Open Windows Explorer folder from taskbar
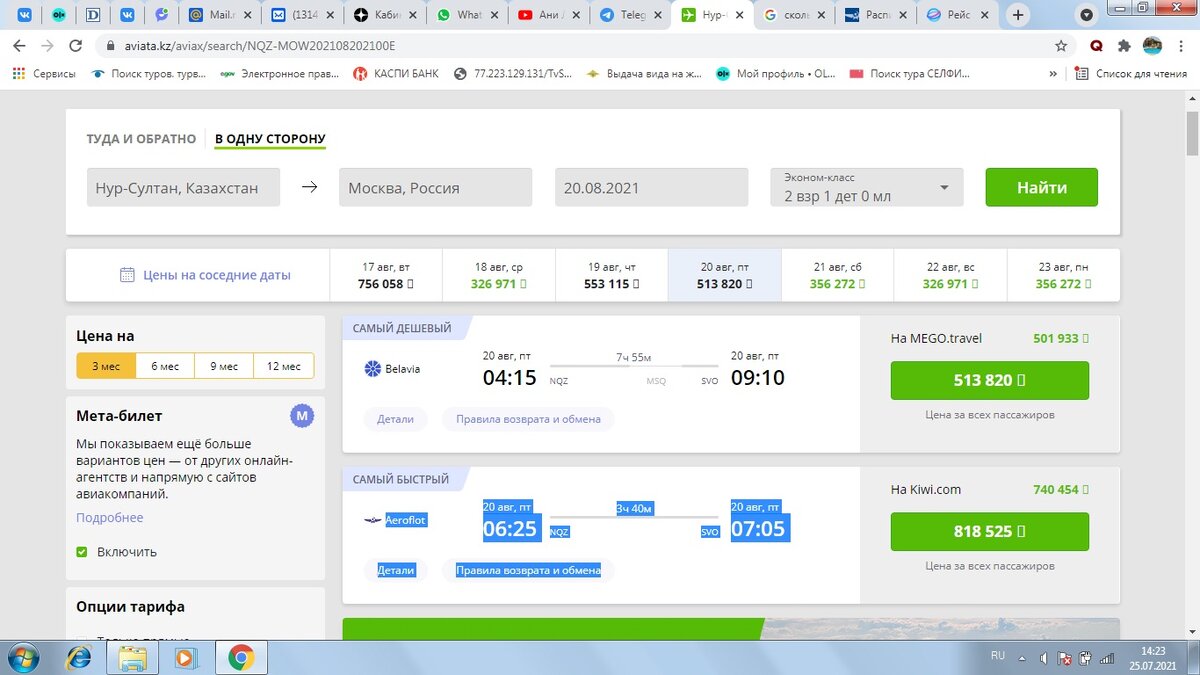Screen dimensions: 1200x675 [x=132, y=657]
